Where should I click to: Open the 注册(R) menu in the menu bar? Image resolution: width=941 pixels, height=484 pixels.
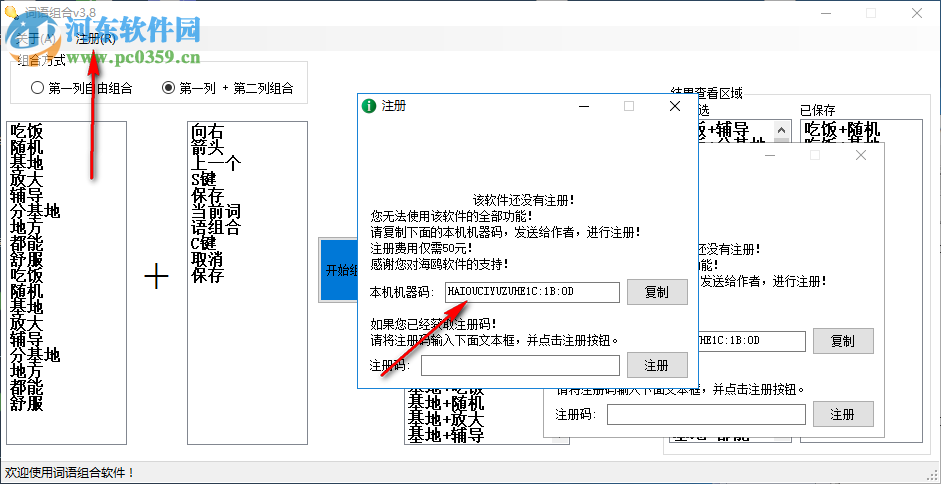tap(95, 39)
